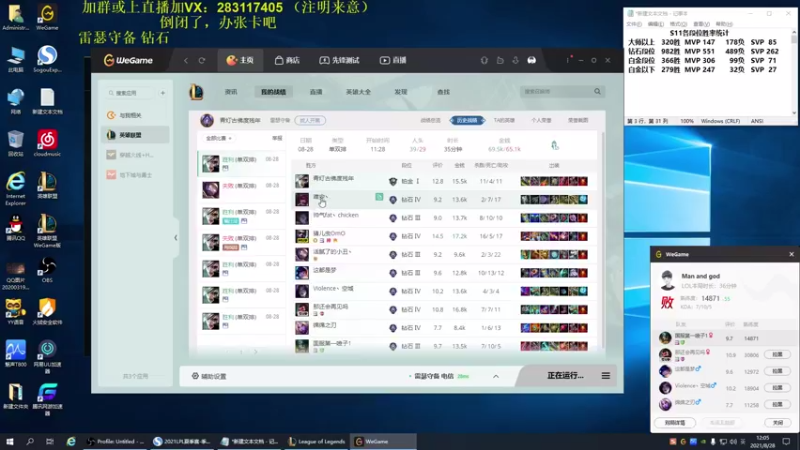The width and height of the screenshot is (800, 450).
Task: Select first match entry in history list
Action: tap(241, 163)
